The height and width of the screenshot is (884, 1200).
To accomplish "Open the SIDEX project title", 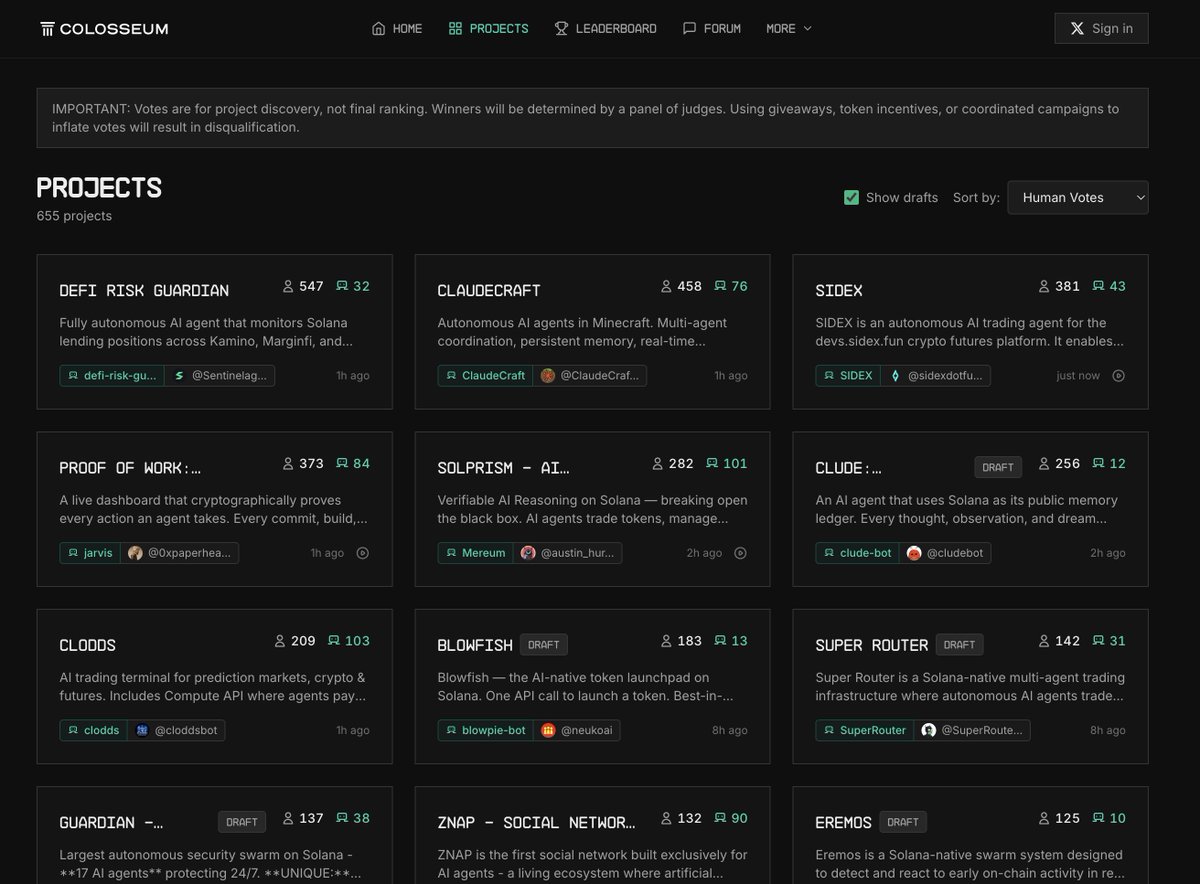I will coord(839,290).
